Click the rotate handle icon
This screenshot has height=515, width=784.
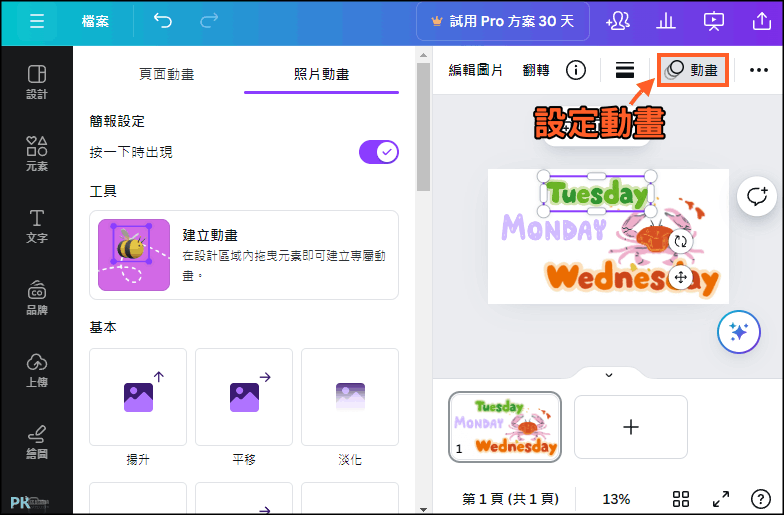680,242
